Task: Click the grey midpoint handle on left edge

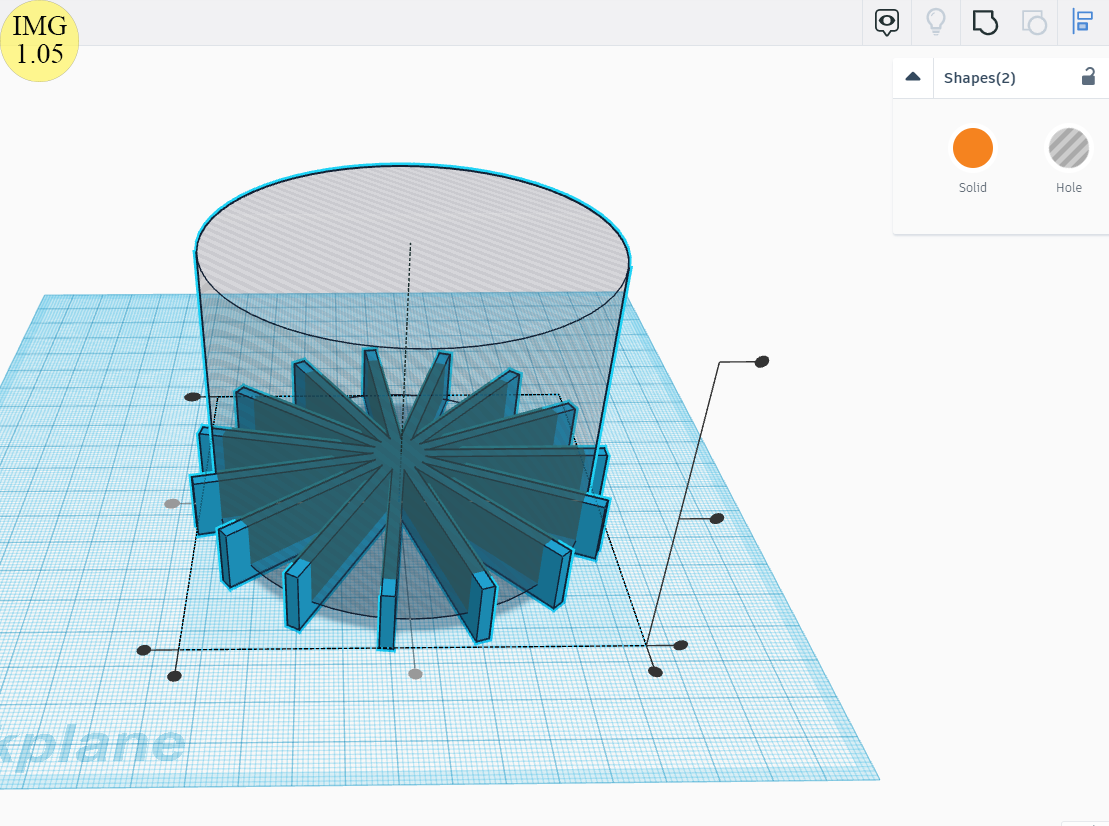Action: pyautogui.click(x=172, y=504)
